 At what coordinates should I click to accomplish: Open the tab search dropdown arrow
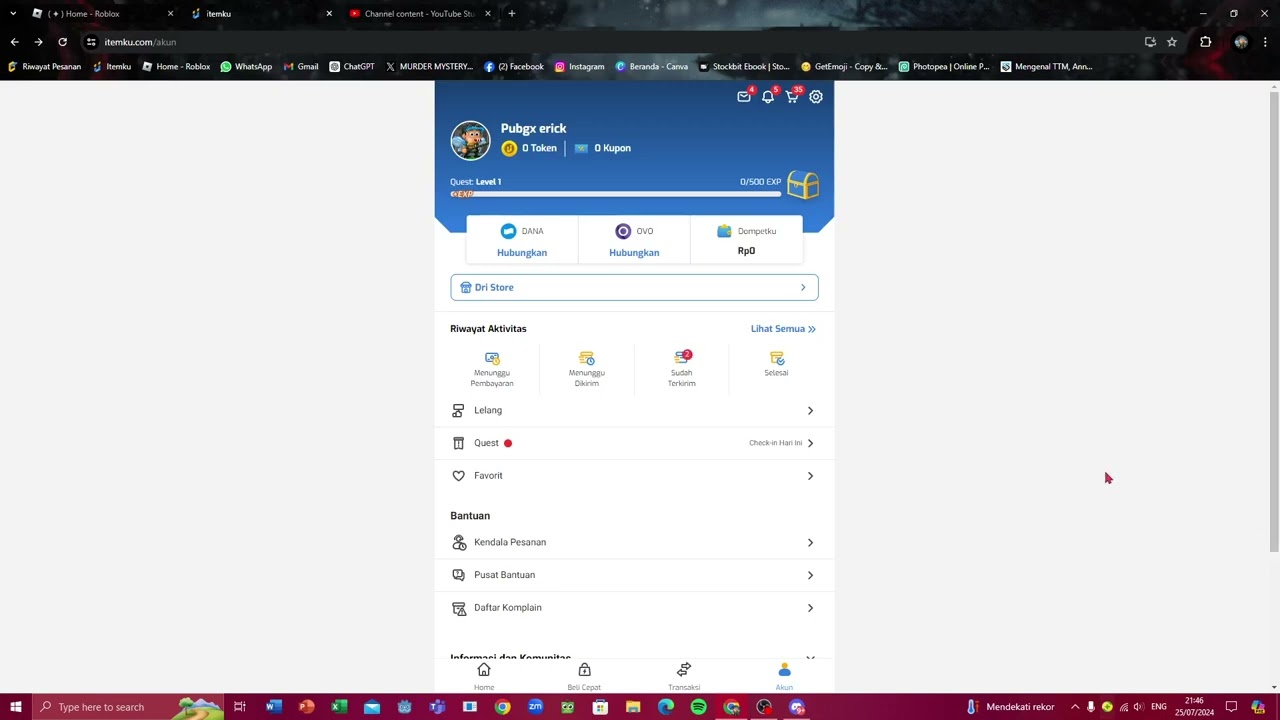click(13, 14)
